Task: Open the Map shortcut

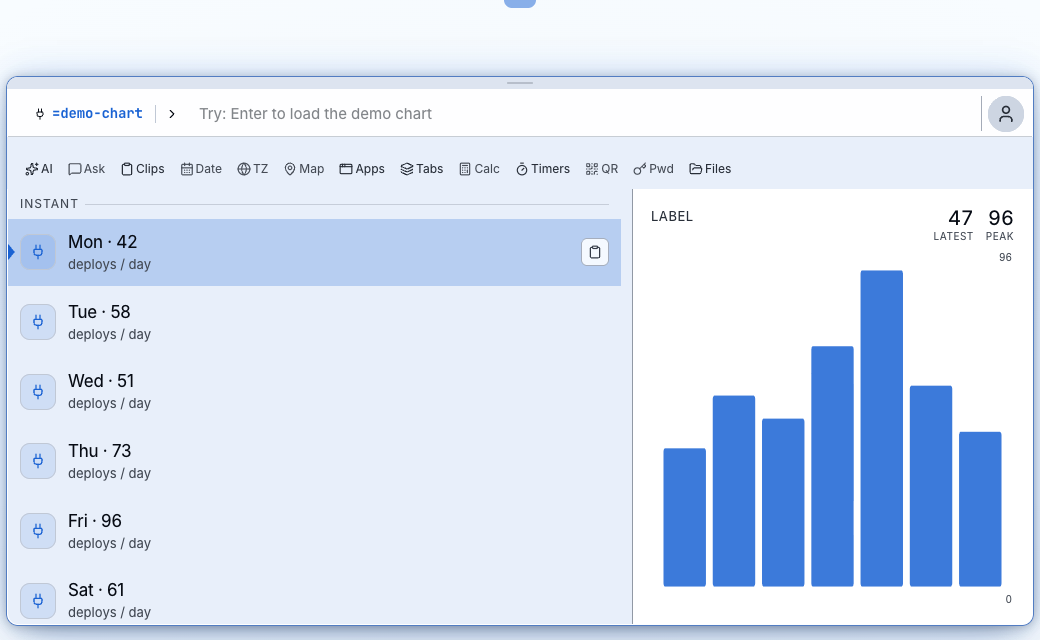Action: pyautogui.click(x=304, y=169)
